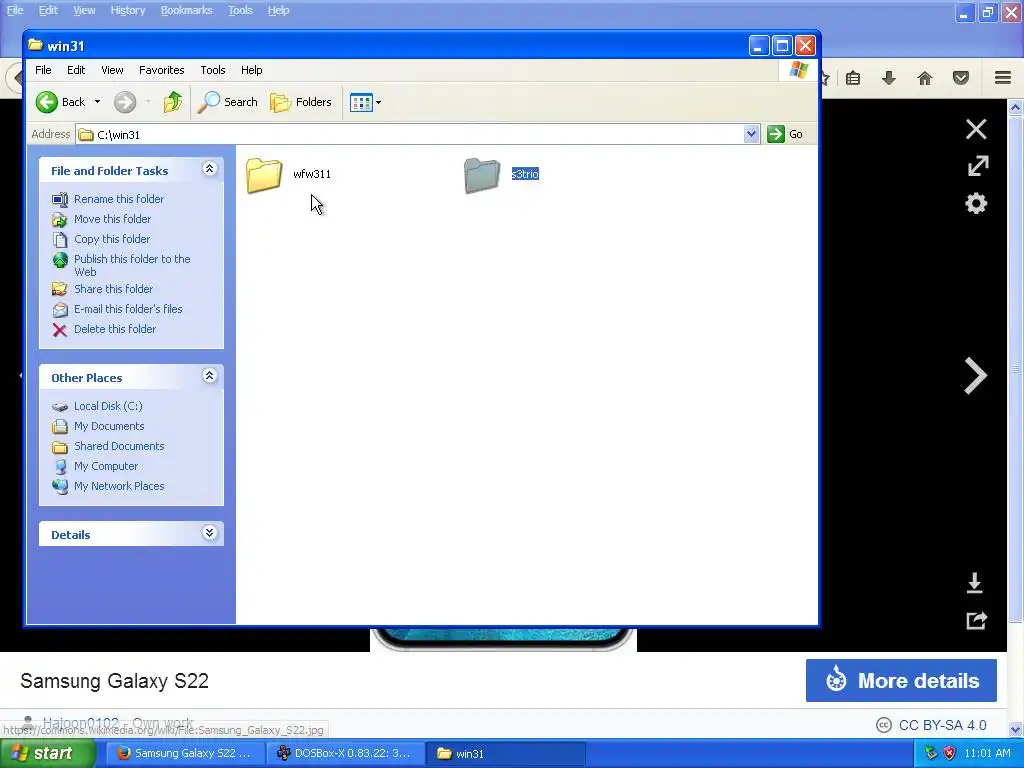The width and height of the screenshot is (1024, 768).
Task: Collapse the Other Places panel
Action: point(209,376)
